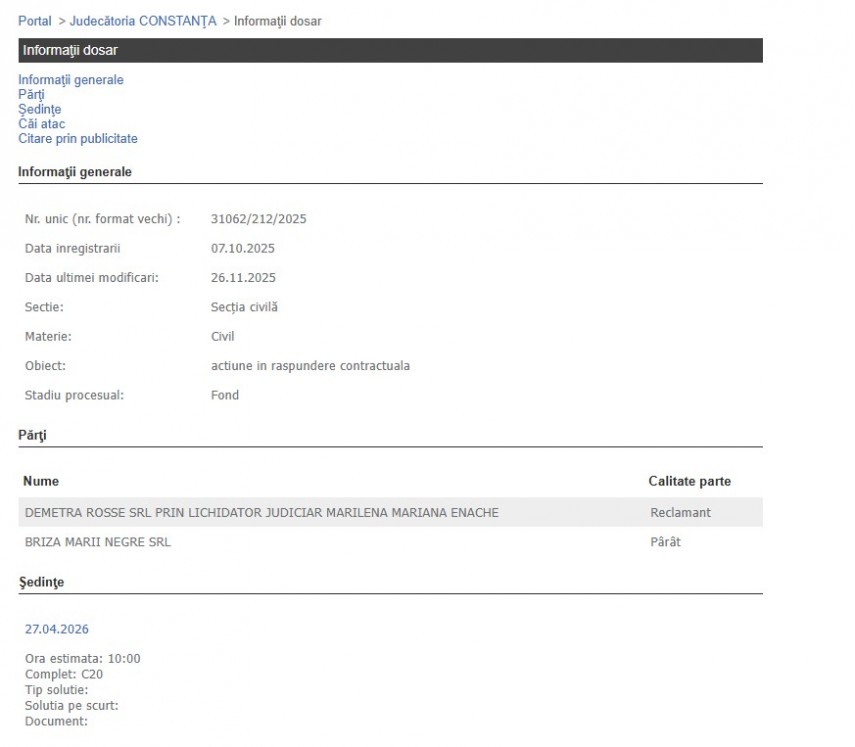The image size is (855, 747).
Task: Navigate to Căi atac section link
Action: 41,124
